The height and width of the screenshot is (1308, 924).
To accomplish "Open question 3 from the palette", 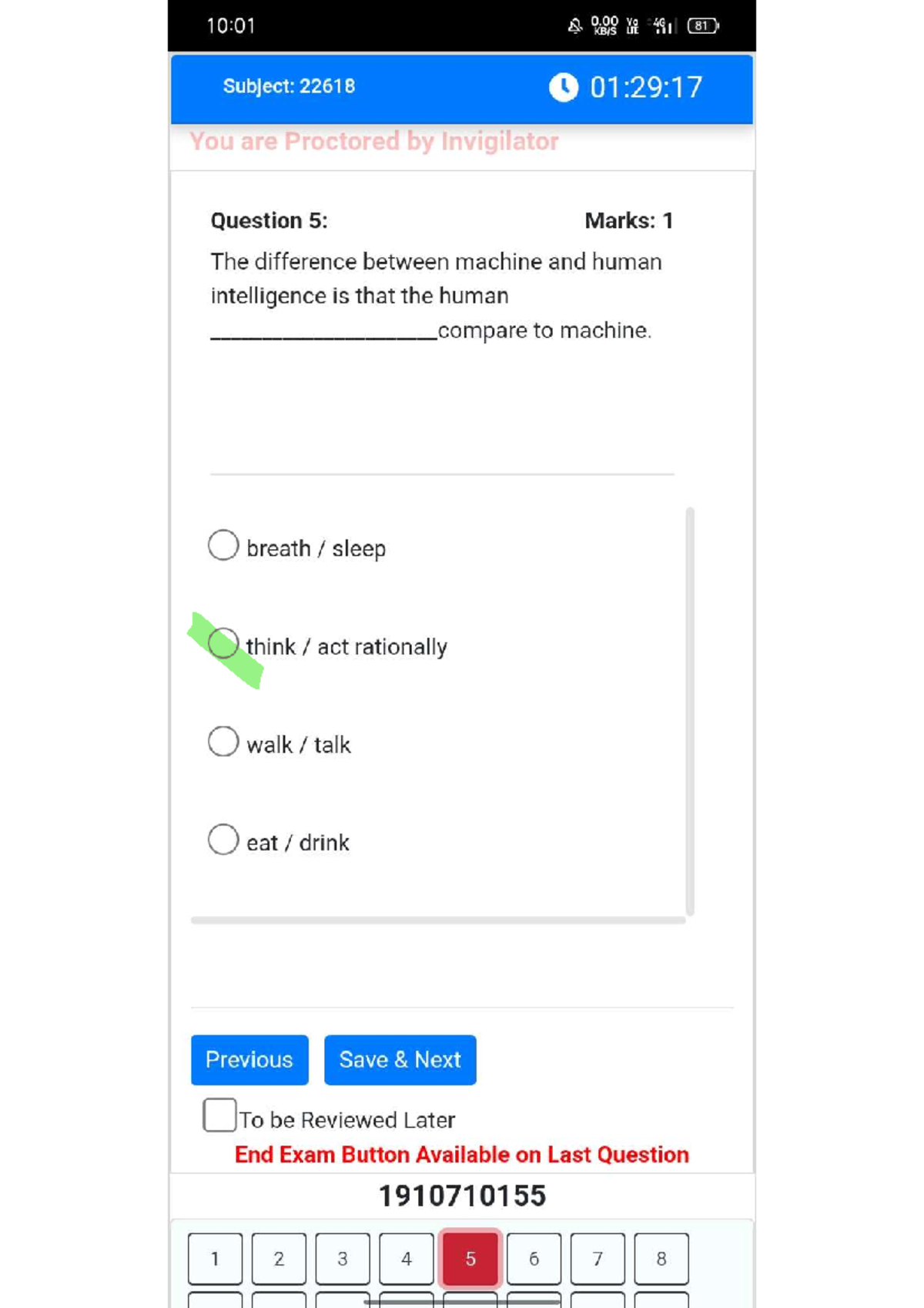I will (x=343, y=1259).
